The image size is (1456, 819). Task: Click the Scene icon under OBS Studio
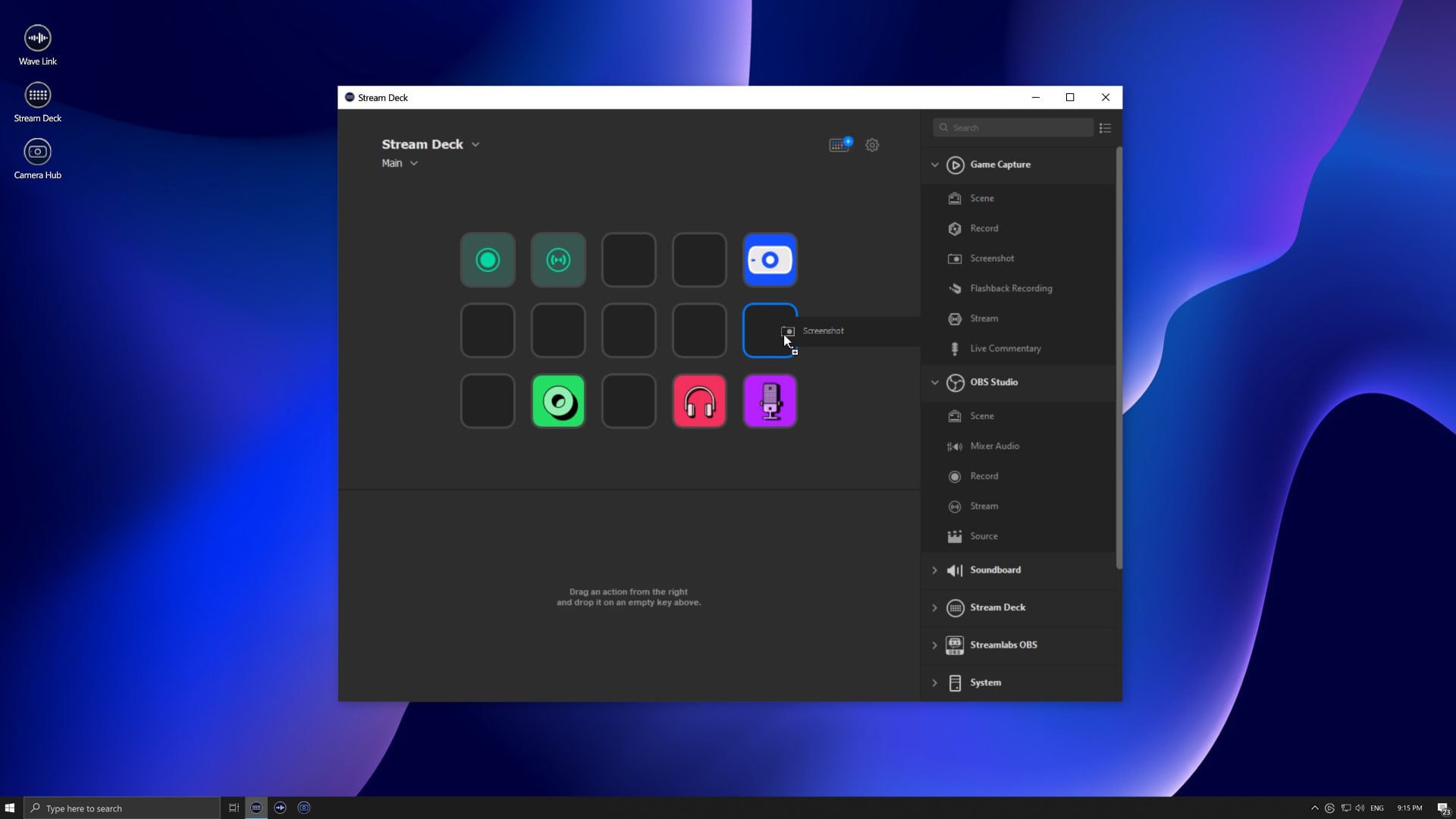click(955, 415)
